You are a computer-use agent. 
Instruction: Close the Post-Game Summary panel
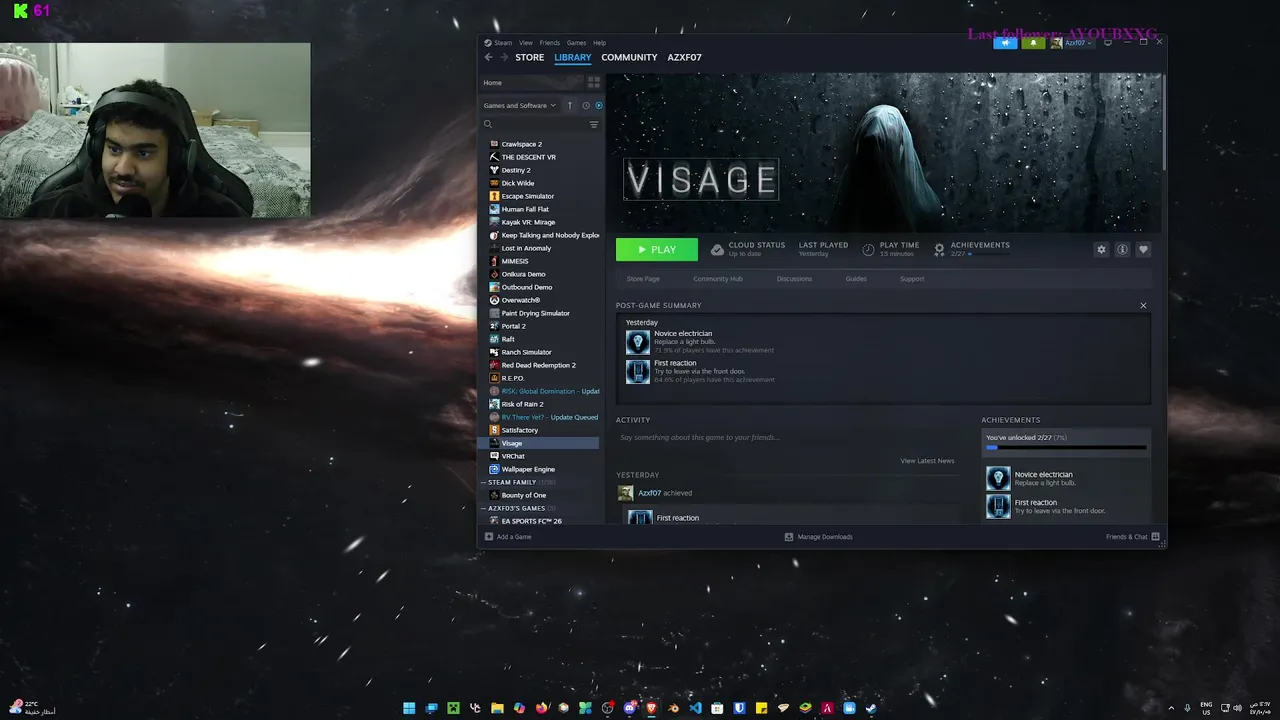(x=1143, y=305)
